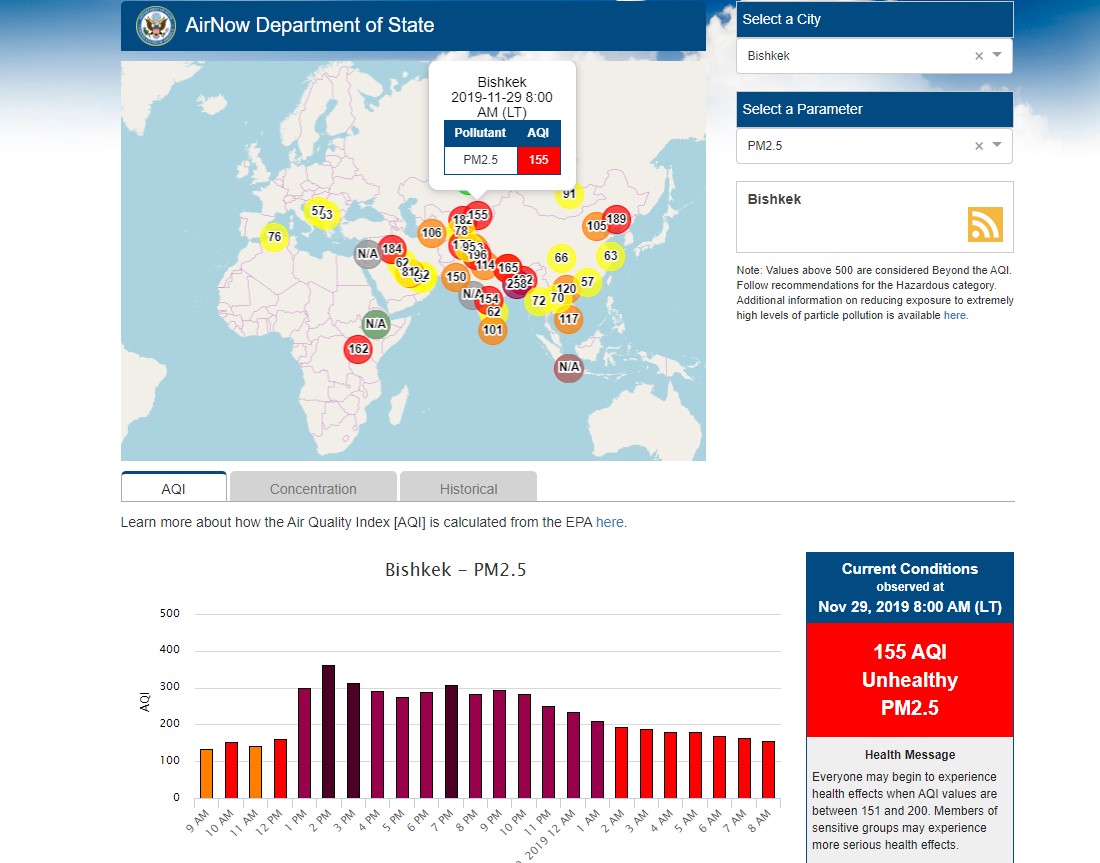Switch to the Concentration tab

click(313, 489)
